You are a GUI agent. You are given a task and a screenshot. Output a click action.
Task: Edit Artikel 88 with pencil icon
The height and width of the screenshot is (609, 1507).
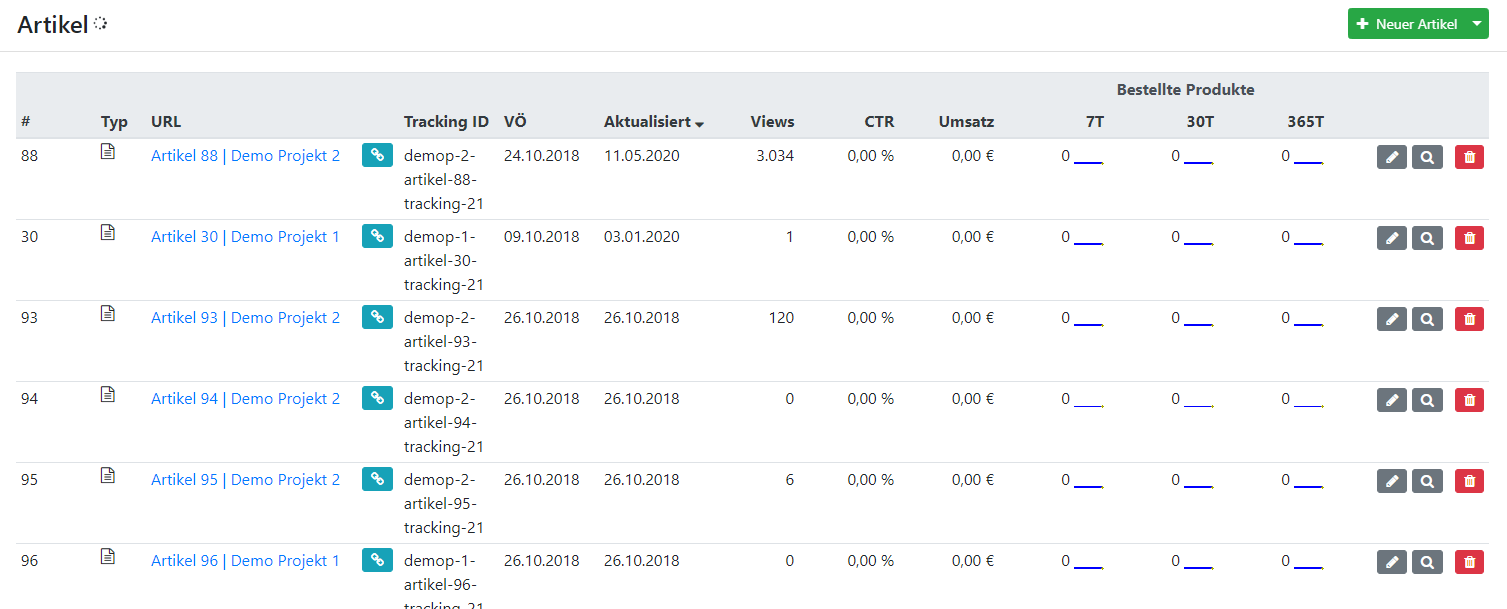coord(1392,157)
